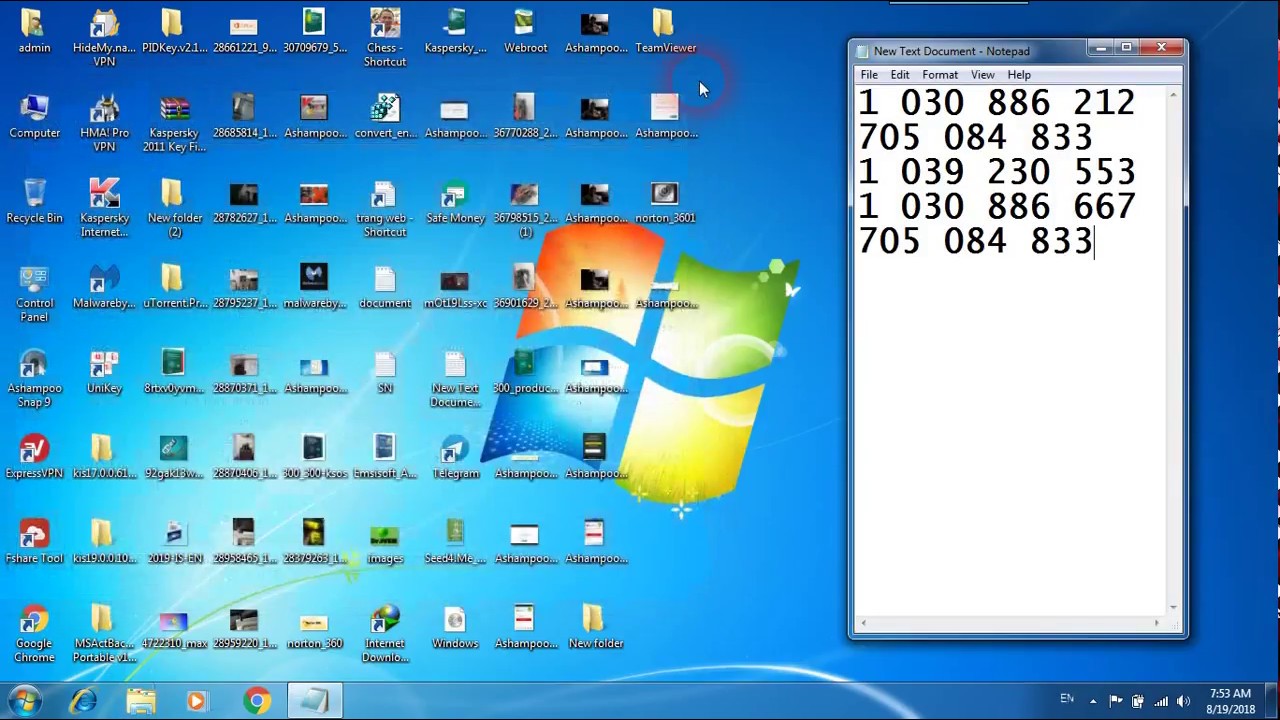The image size is (1280, 720).
Task: Select the Windows file desktop icon
Action: coord(455,626)
